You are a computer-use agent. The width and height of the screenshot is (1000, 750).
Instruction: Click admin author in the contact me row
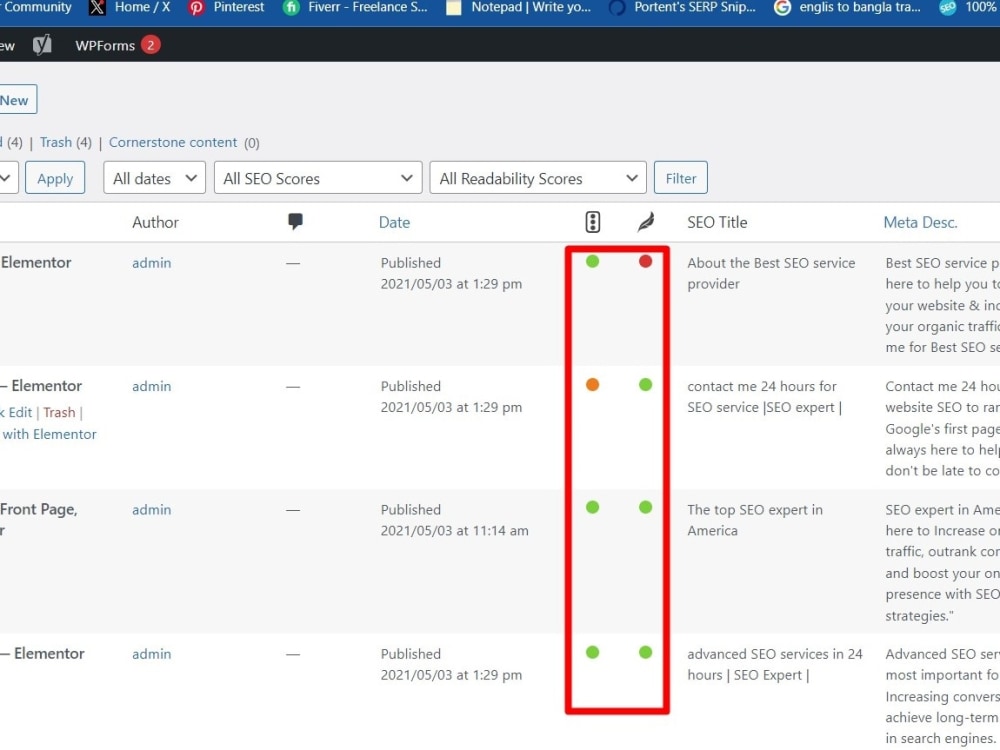click(151, 386)
